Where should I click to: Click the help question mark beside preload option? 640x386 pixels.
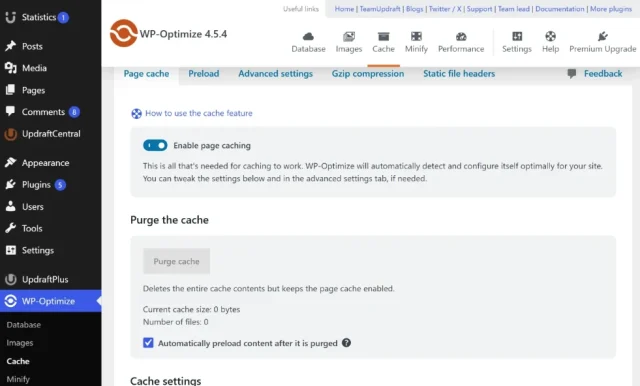click(x=346, y=343)
